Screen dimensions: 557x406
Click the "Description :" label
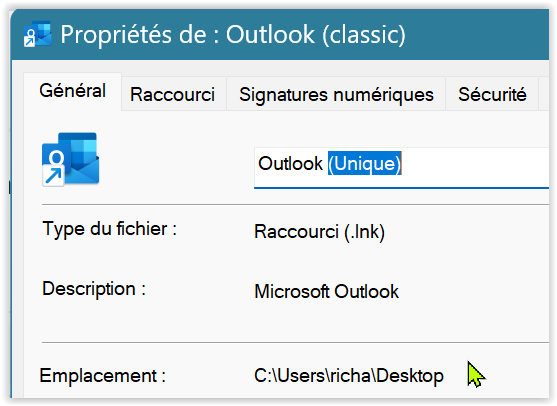[94, 289]
